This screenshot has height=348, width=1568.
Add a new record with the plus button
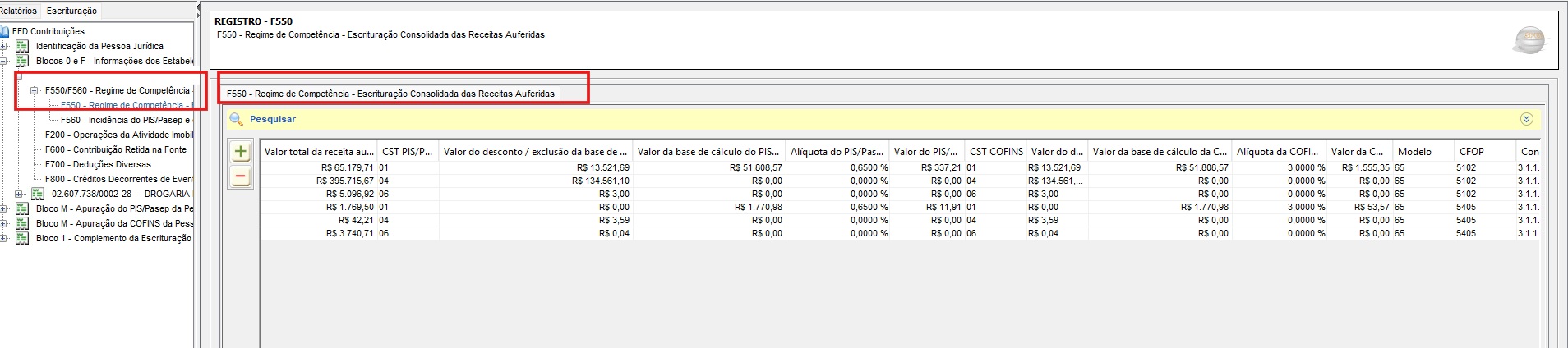[241, 151]
